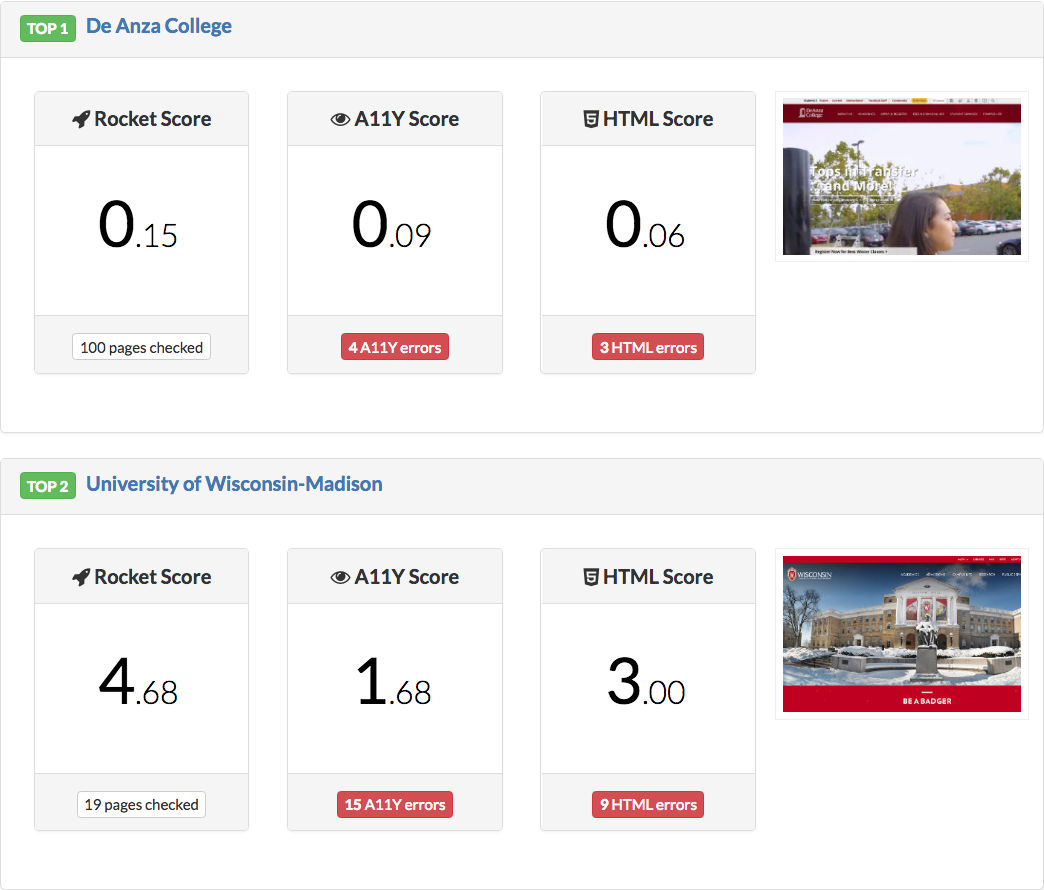1044x890 pixels.
Task: Open the De Anza College website thumbnail
Action: coord(901,176)
